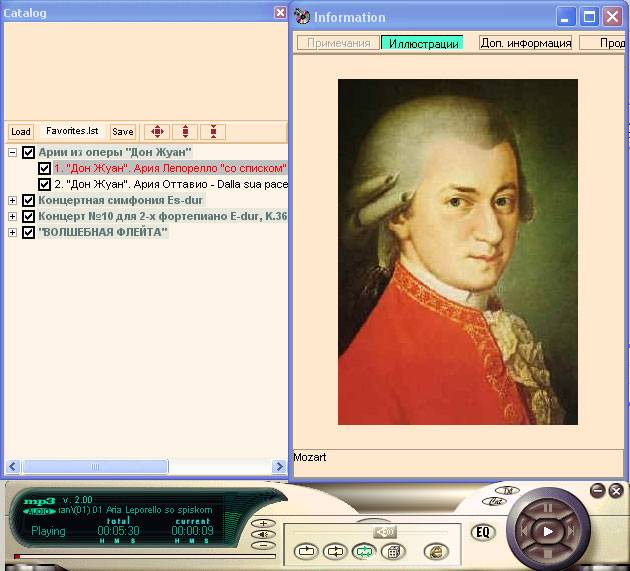
Task: Pause playback on the round control pad
Action: click(548, 508)
